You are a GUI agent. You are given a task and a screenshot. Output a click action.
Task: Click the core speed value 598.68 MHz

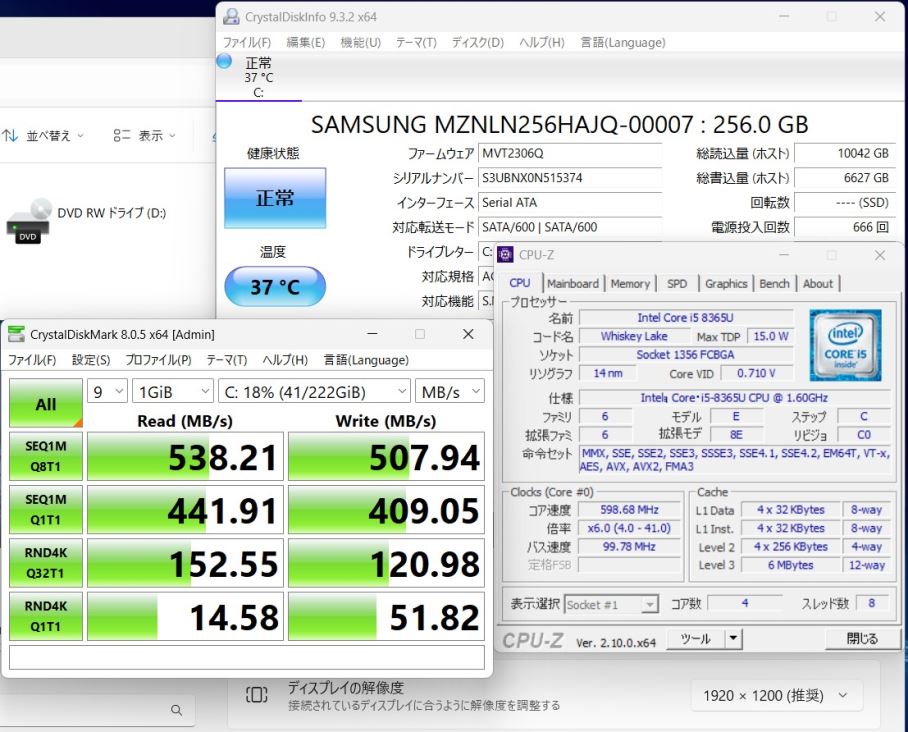629,510
